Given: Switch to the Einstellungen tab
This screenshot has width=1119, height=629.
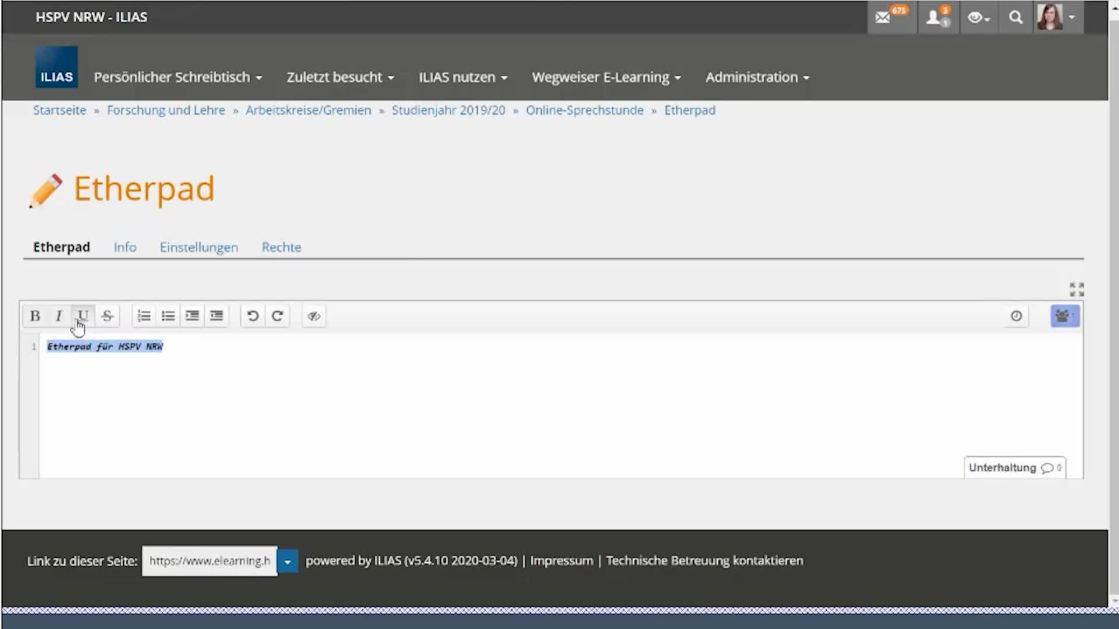Looking at the screenshot, I should tap(199, 247).
